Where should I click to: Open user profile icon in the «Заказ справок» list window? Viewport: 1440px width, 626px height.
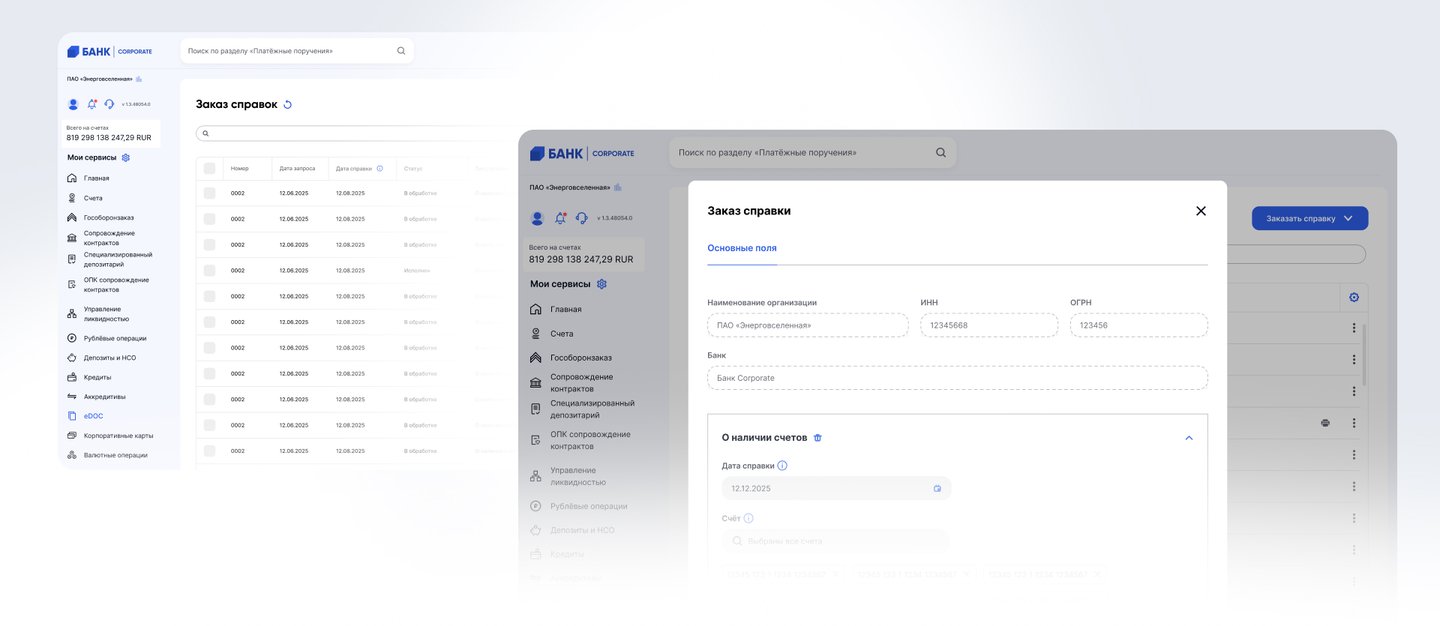73,104
